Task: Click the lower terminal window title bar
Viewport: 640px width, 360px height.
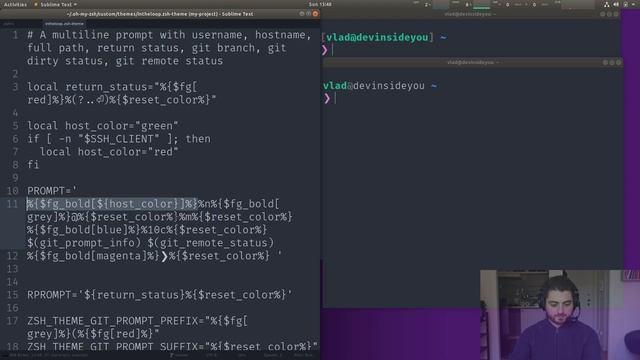Action: tap(473, 62)
